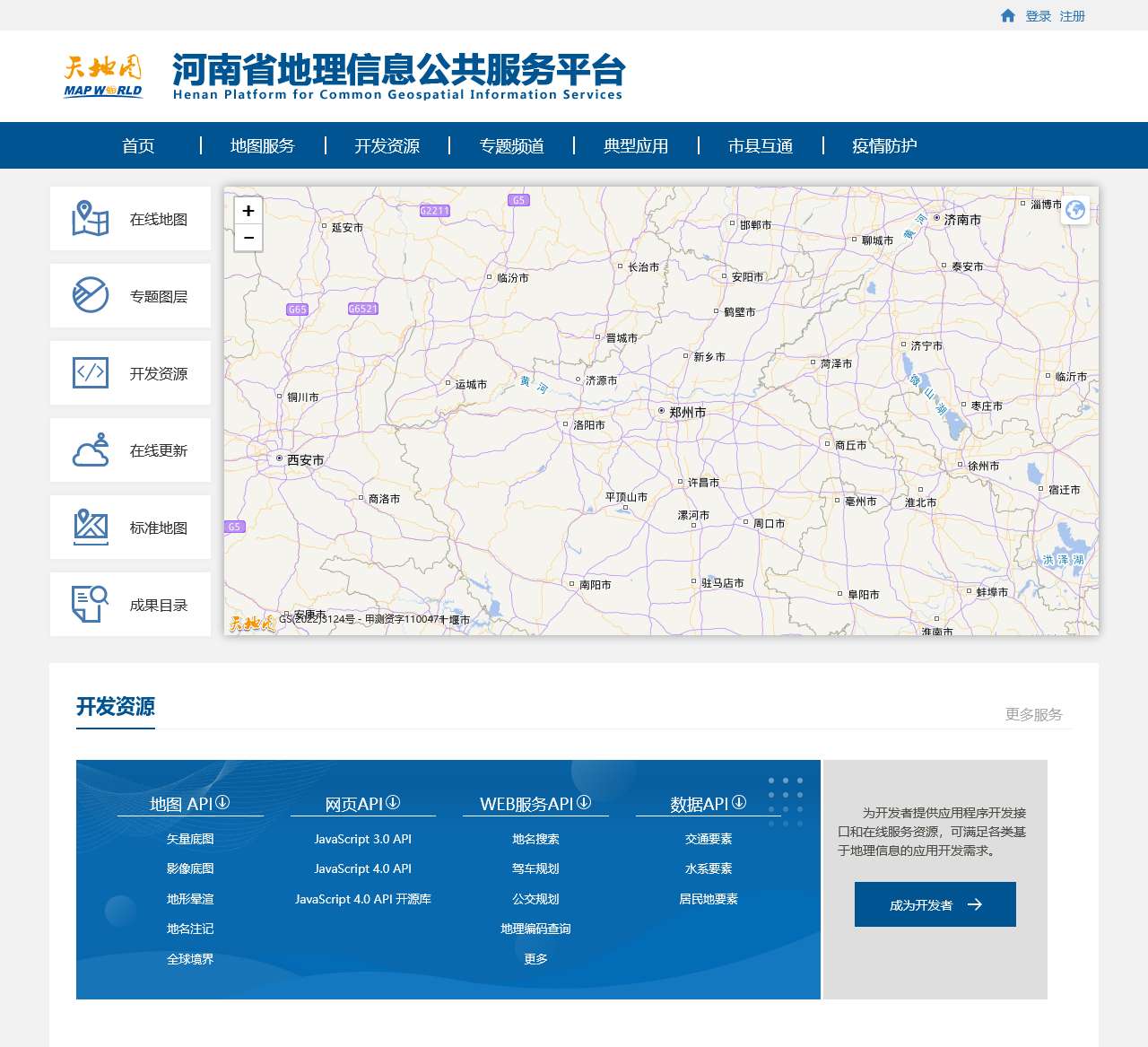Screen dimensions: 1148x1047
Task: Select 专题频道 in the navigation bar
Action: click(512, 145)
